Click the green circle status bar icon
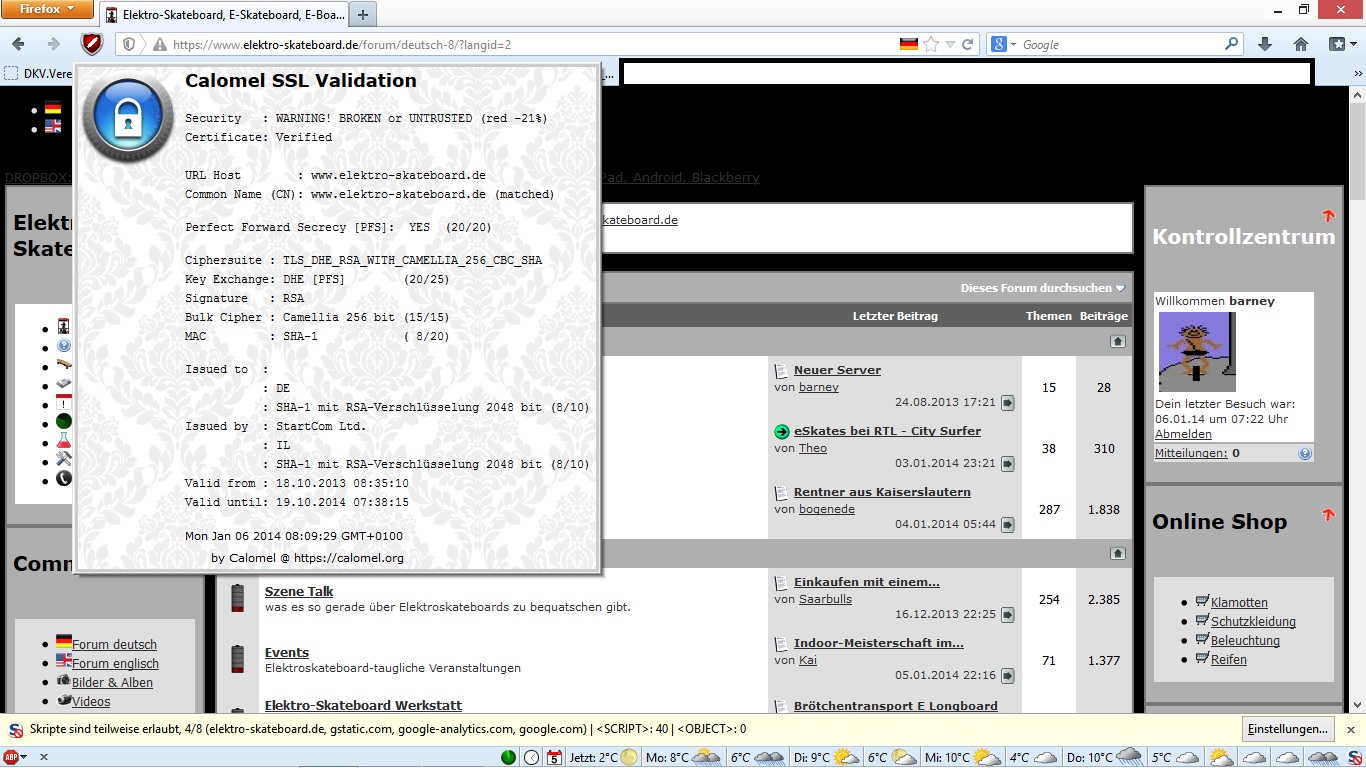 pos(509,757)
